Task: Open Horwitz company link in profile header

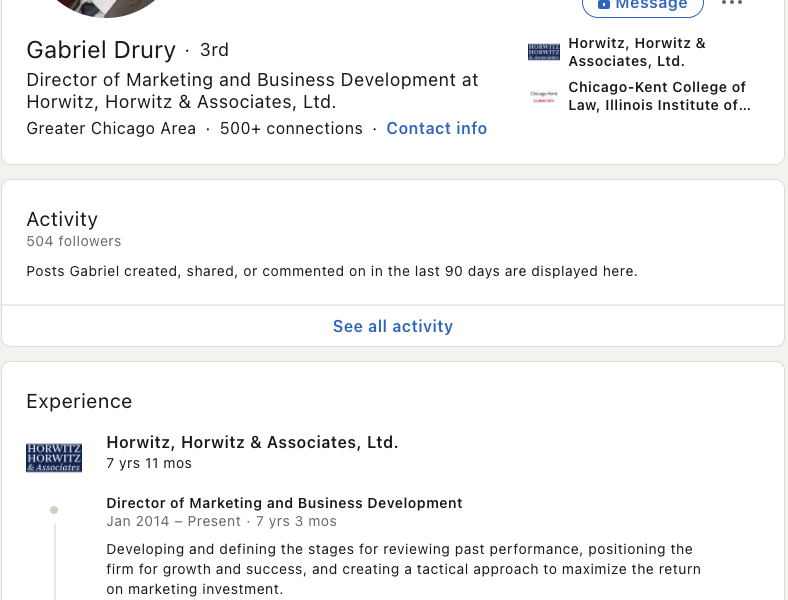Action: tap(637, 52)
